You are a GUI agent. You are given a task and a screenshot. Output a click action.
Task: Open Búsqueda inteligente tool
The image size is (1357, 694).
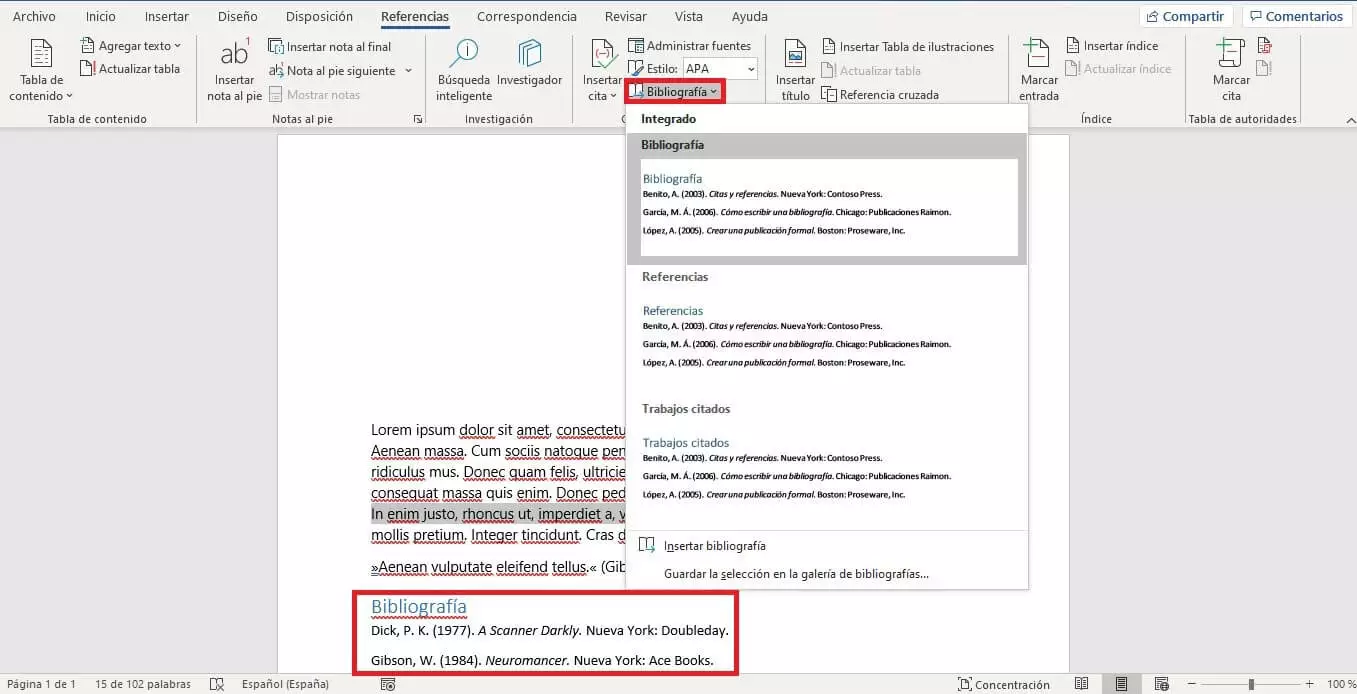464,70
